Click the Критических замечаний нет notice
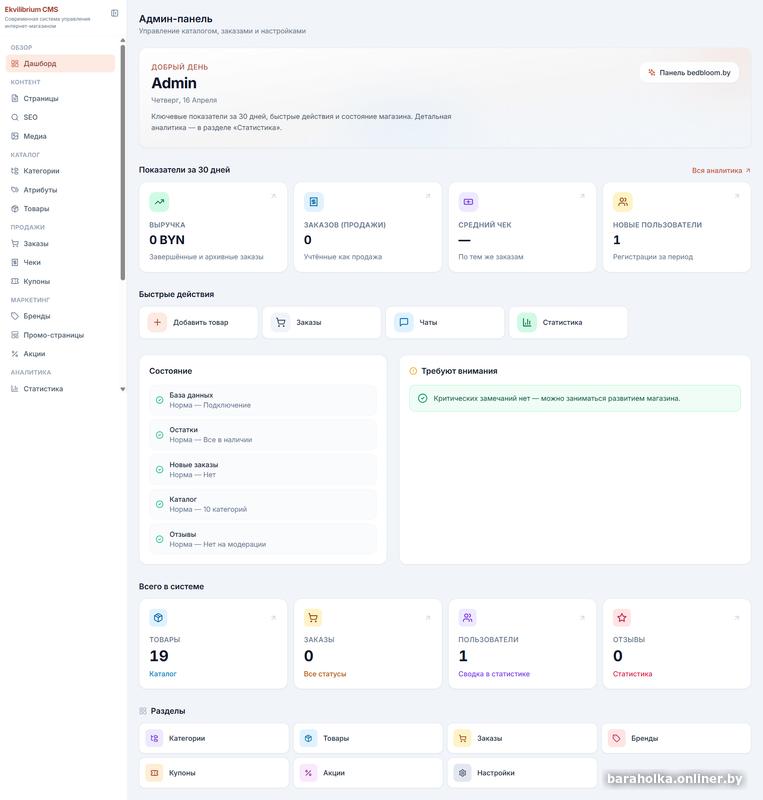 click(x=575, y=398)
